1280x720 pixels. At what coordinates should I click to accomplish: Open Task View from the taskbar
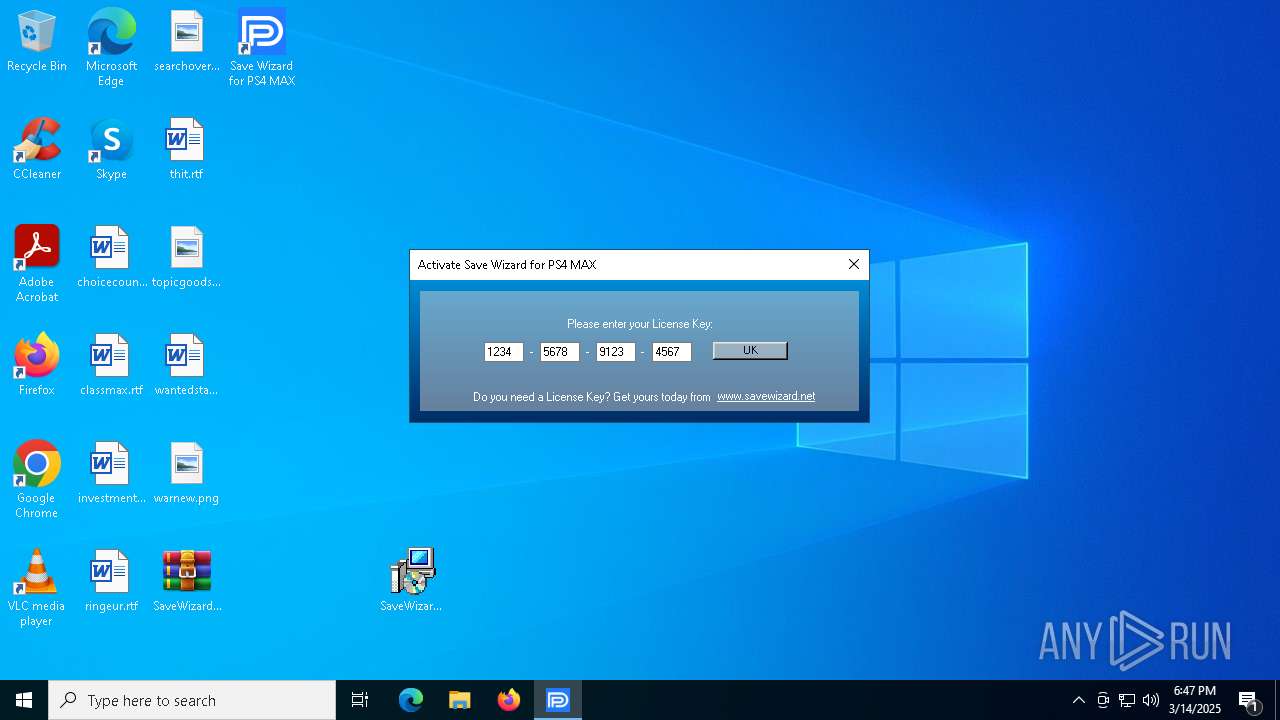coord(360,700)
